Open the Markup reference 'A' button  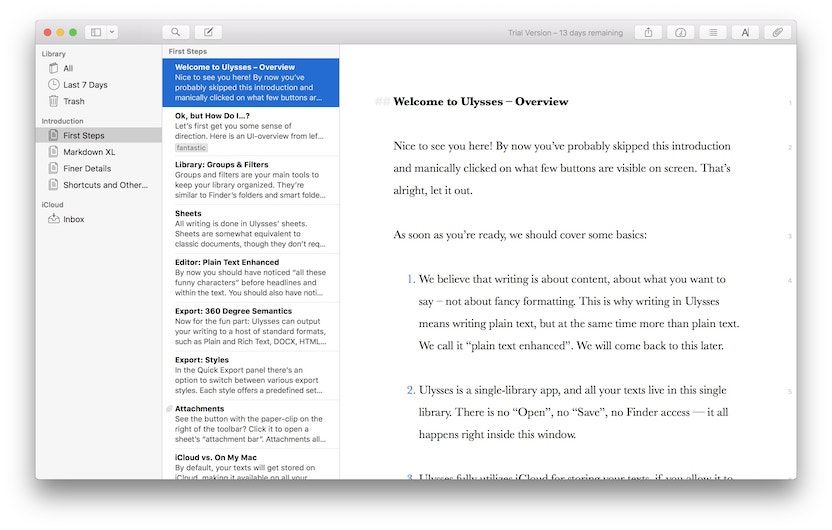coord(745,32)
